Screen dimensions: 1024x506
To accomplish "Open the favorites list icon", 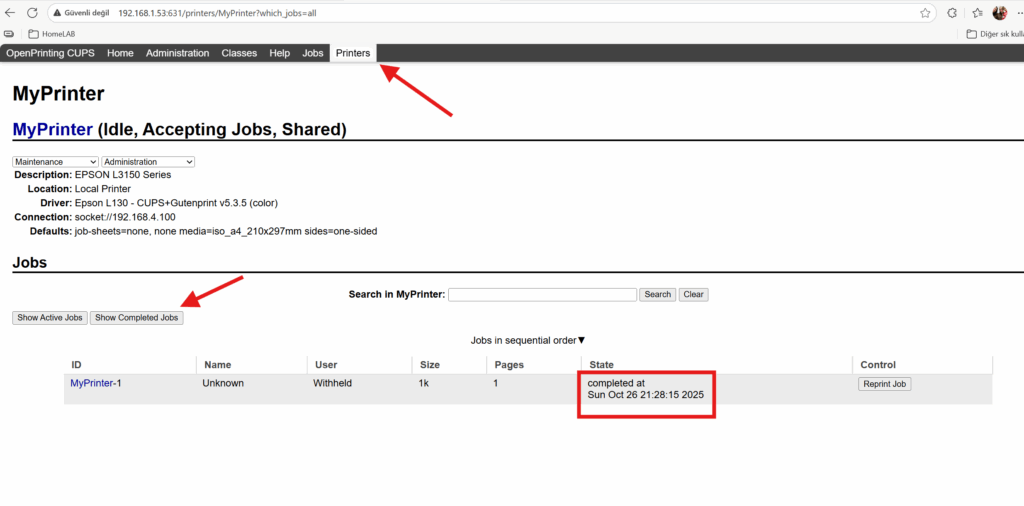I will coord(976,13).
